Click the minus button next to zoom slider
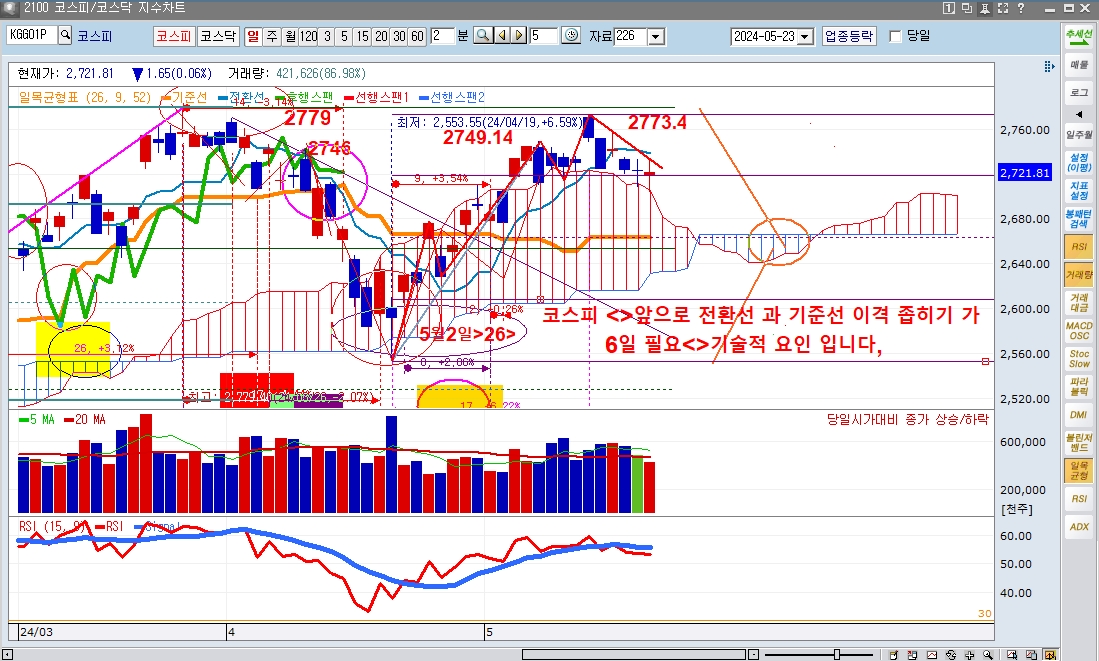 [x=753, y=655]
